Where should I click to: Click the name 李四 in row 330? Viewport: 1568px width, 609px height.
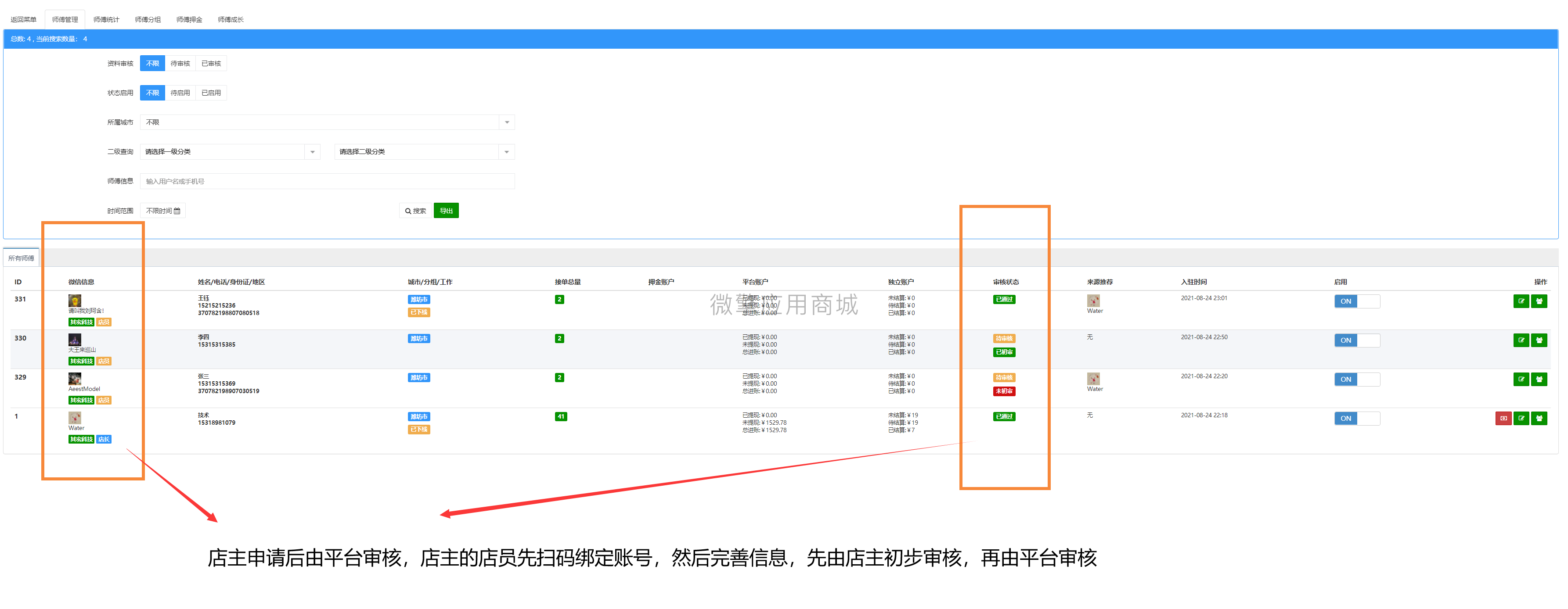tap(203, 337)
